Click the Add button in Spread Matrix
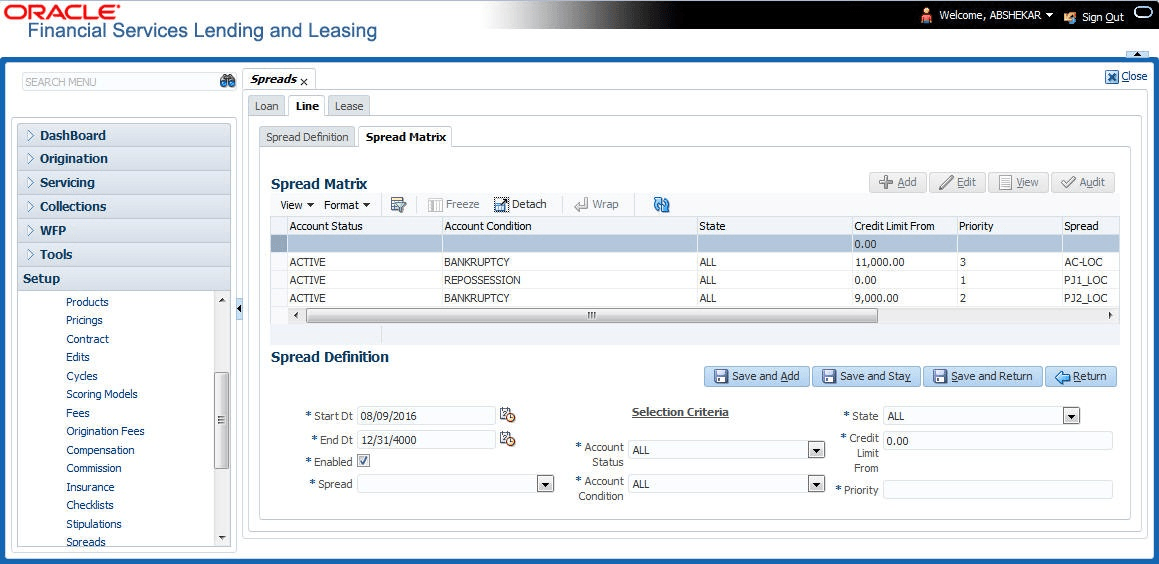 click(x=898, y=183)
